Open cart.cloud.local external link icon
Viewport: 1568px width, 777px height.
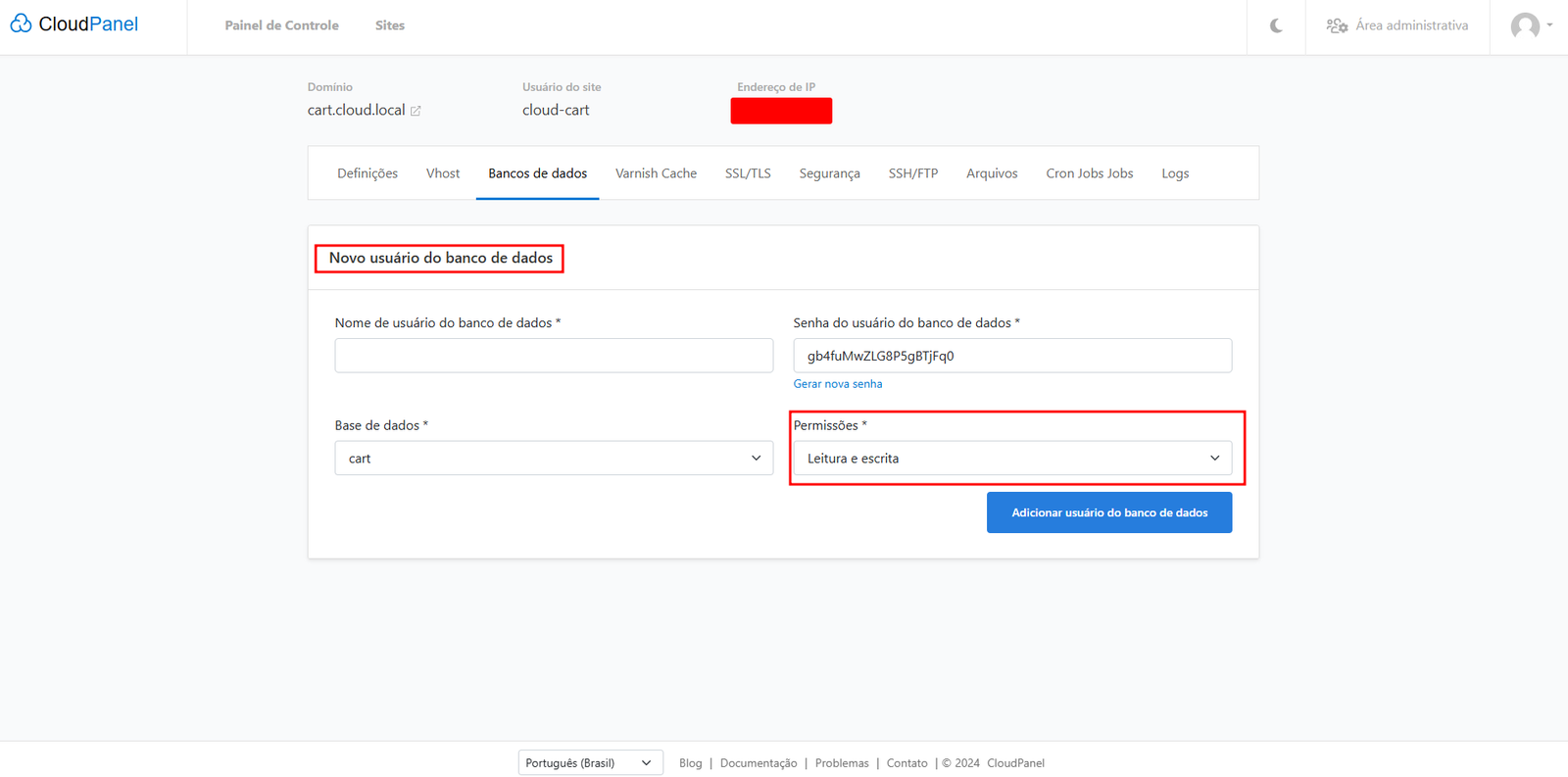[x=416, y=112]
